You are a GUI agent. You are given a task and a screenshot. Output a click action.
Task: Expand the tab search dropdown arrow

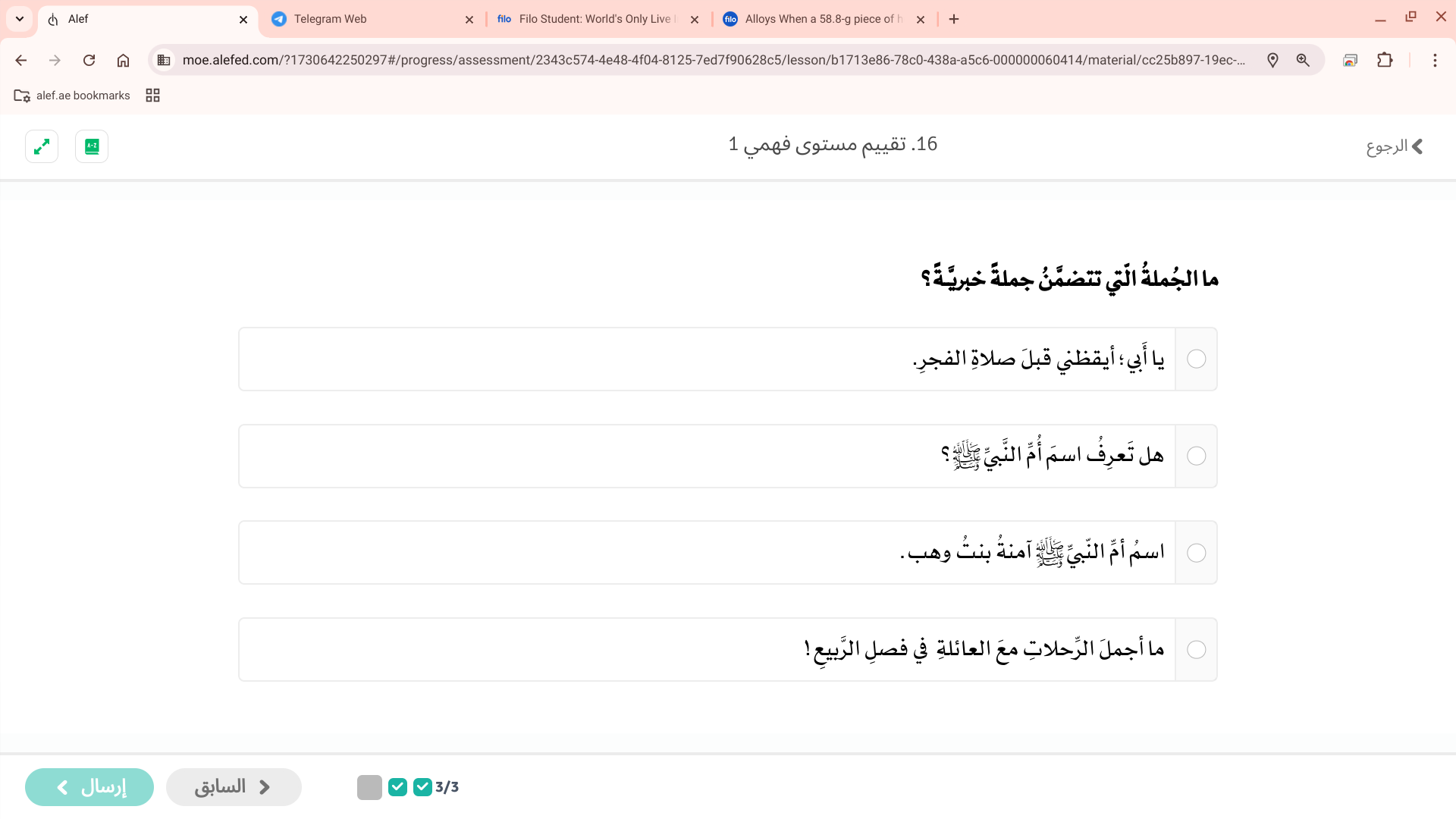click(x=20, y=19)
